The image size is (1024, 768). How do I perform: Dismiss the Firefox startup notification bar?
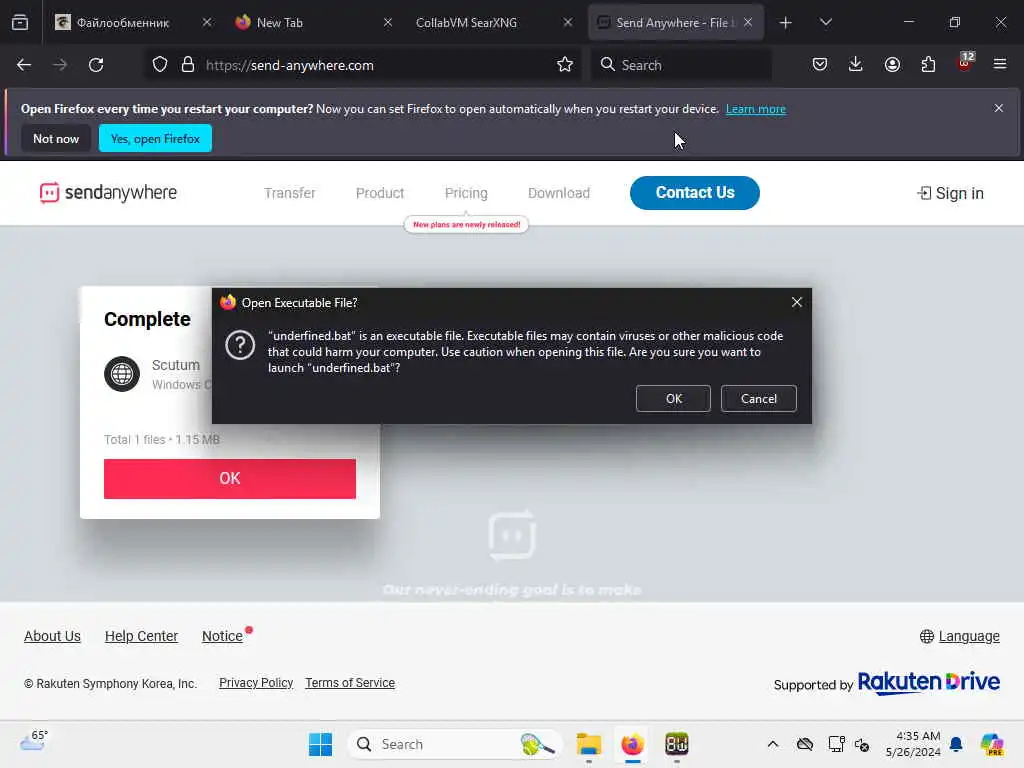tap(999, 108)
